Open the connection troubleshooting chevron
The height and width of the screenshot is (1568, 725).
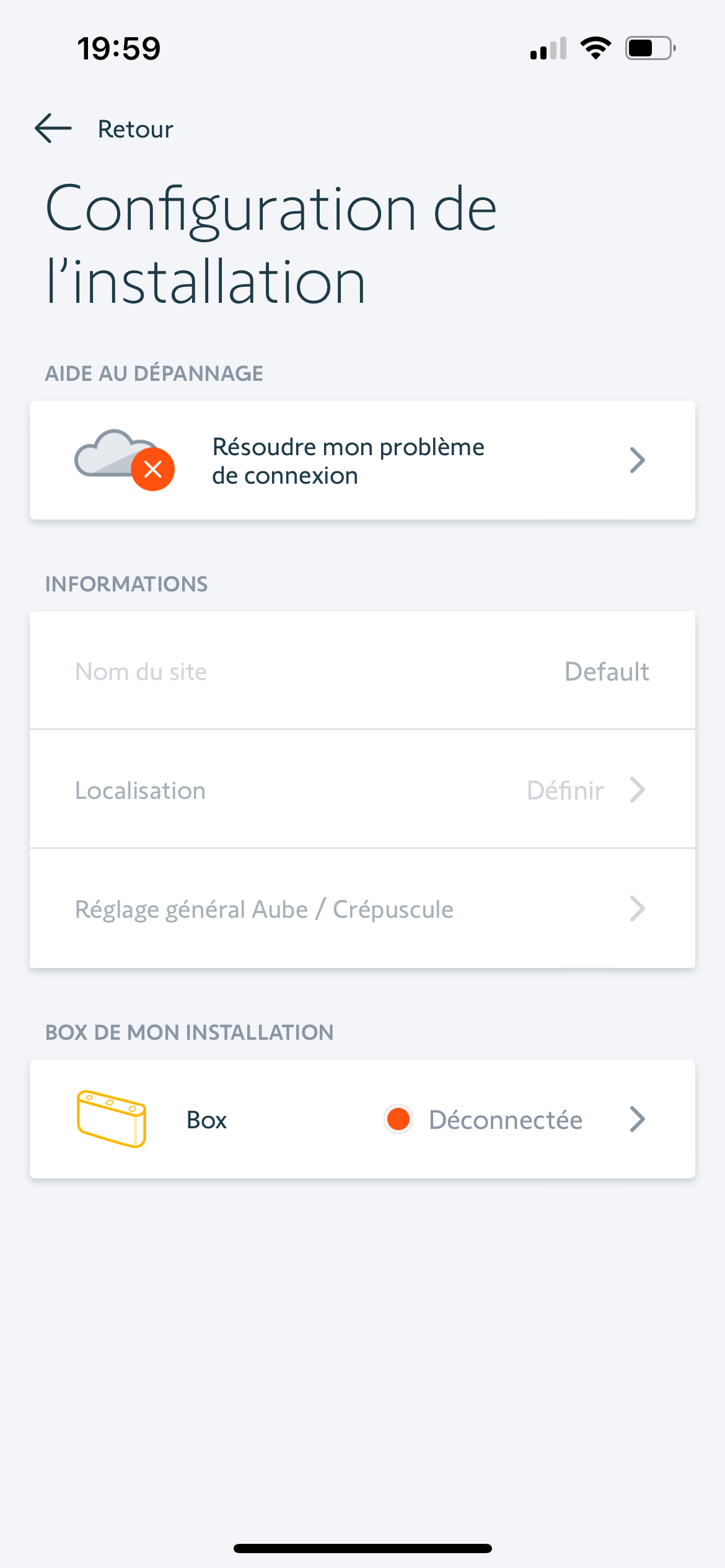point(637,460)
